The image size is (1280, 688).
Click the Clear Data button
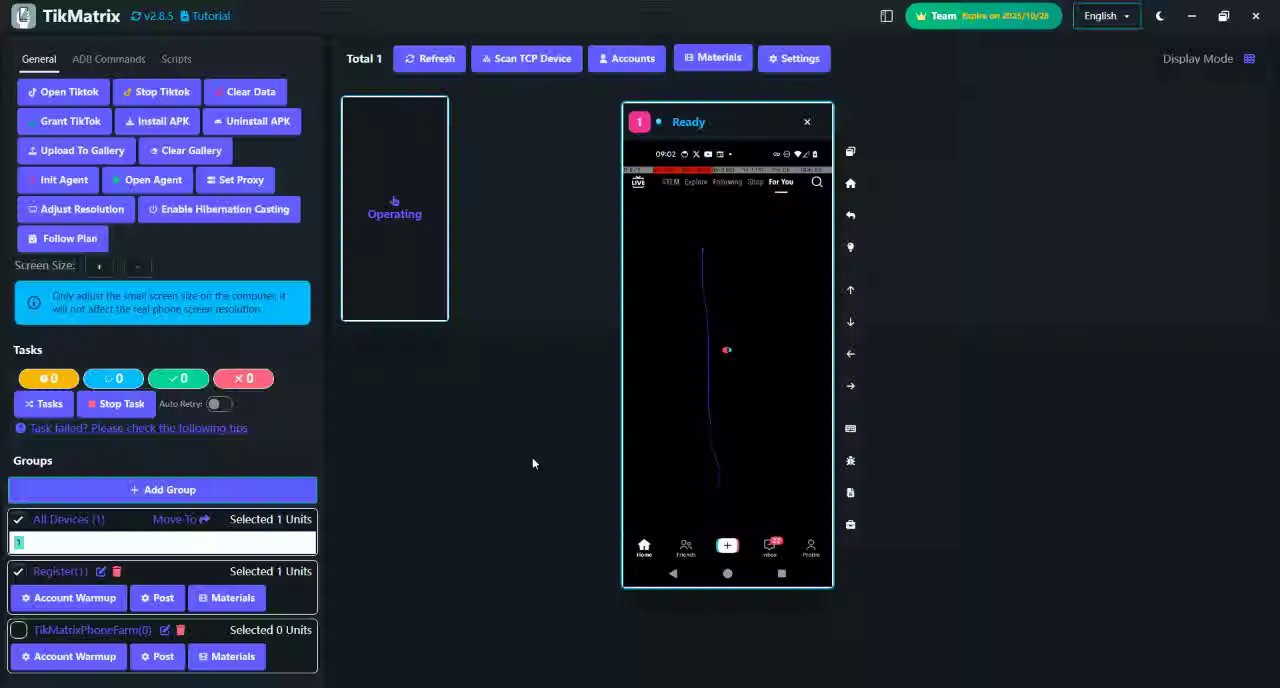245,92
